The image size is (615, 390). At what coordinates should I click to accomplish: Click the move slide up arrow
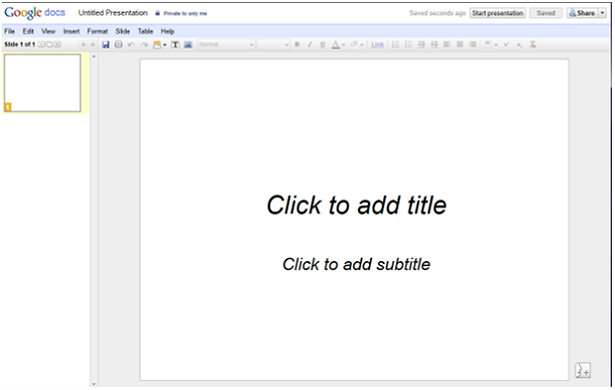coord(83,45)
